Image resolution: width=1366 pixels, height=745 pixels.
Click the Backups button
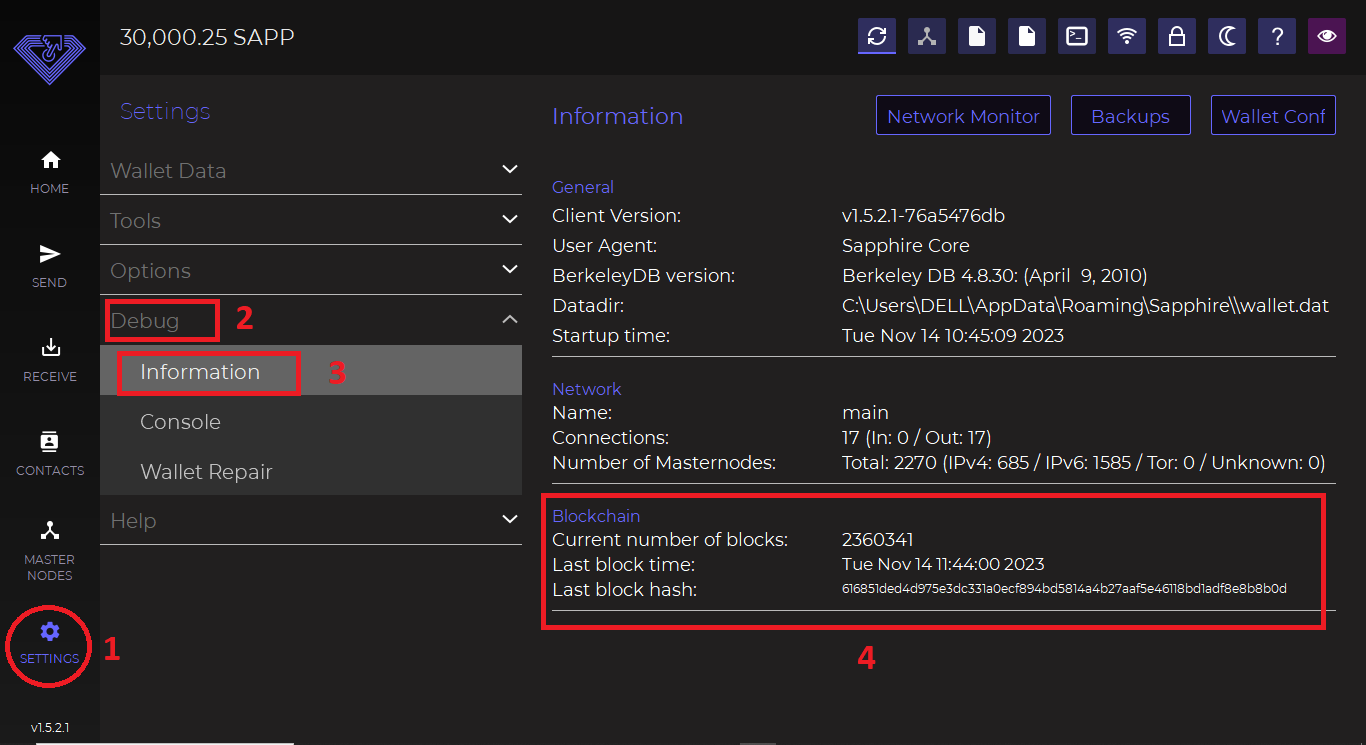[1130, 116]
